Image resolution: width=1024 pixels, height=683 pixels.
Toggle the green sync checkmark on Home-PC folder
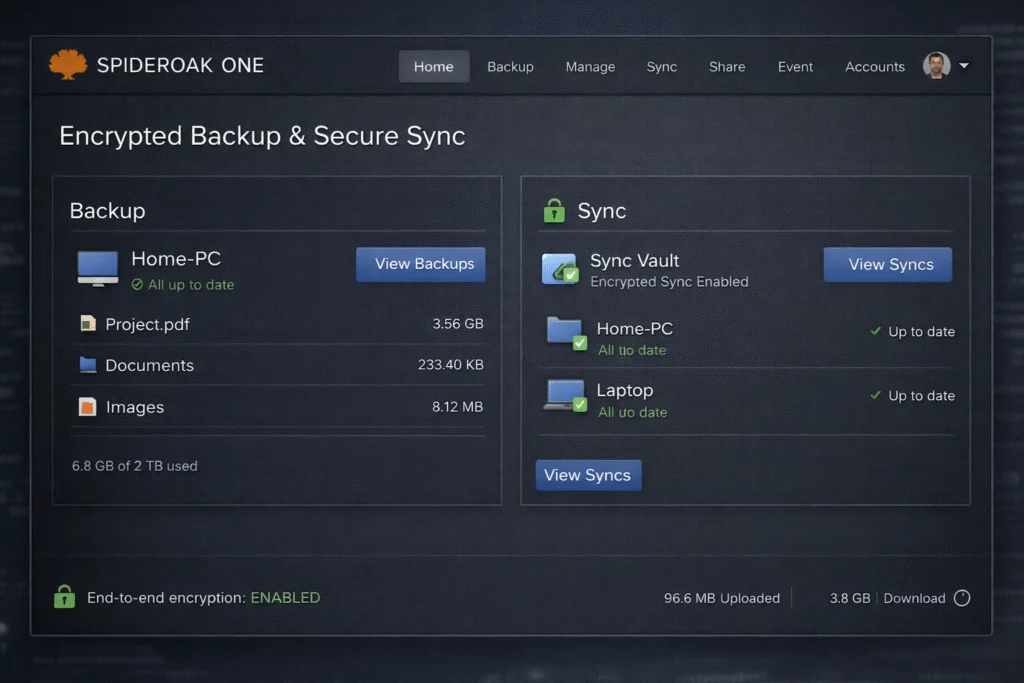(x=579, y=341)
